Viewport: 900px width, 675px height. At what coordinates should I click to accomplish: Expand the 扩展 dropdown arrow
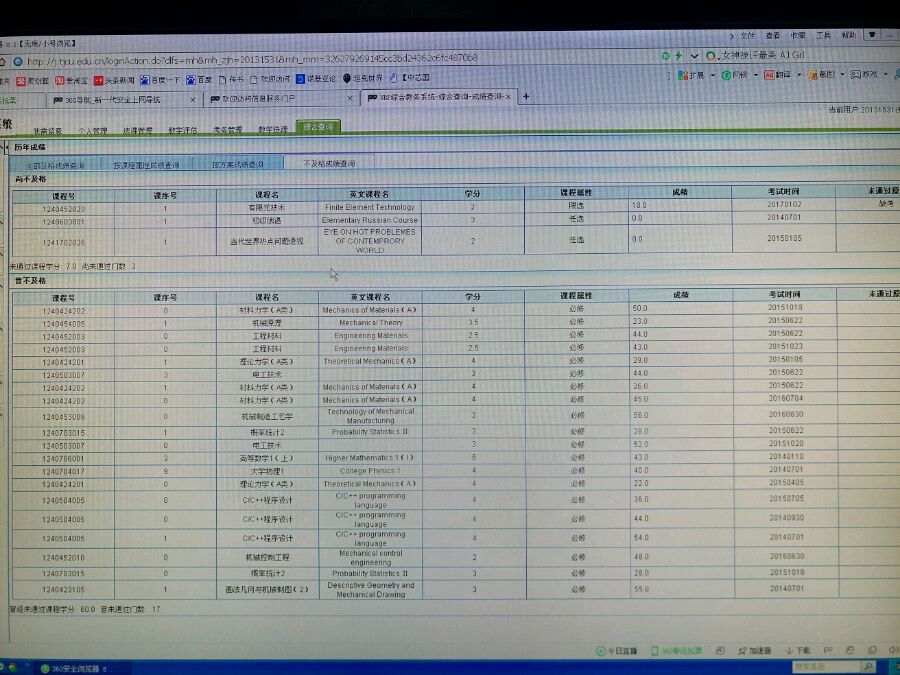(712, 75)
